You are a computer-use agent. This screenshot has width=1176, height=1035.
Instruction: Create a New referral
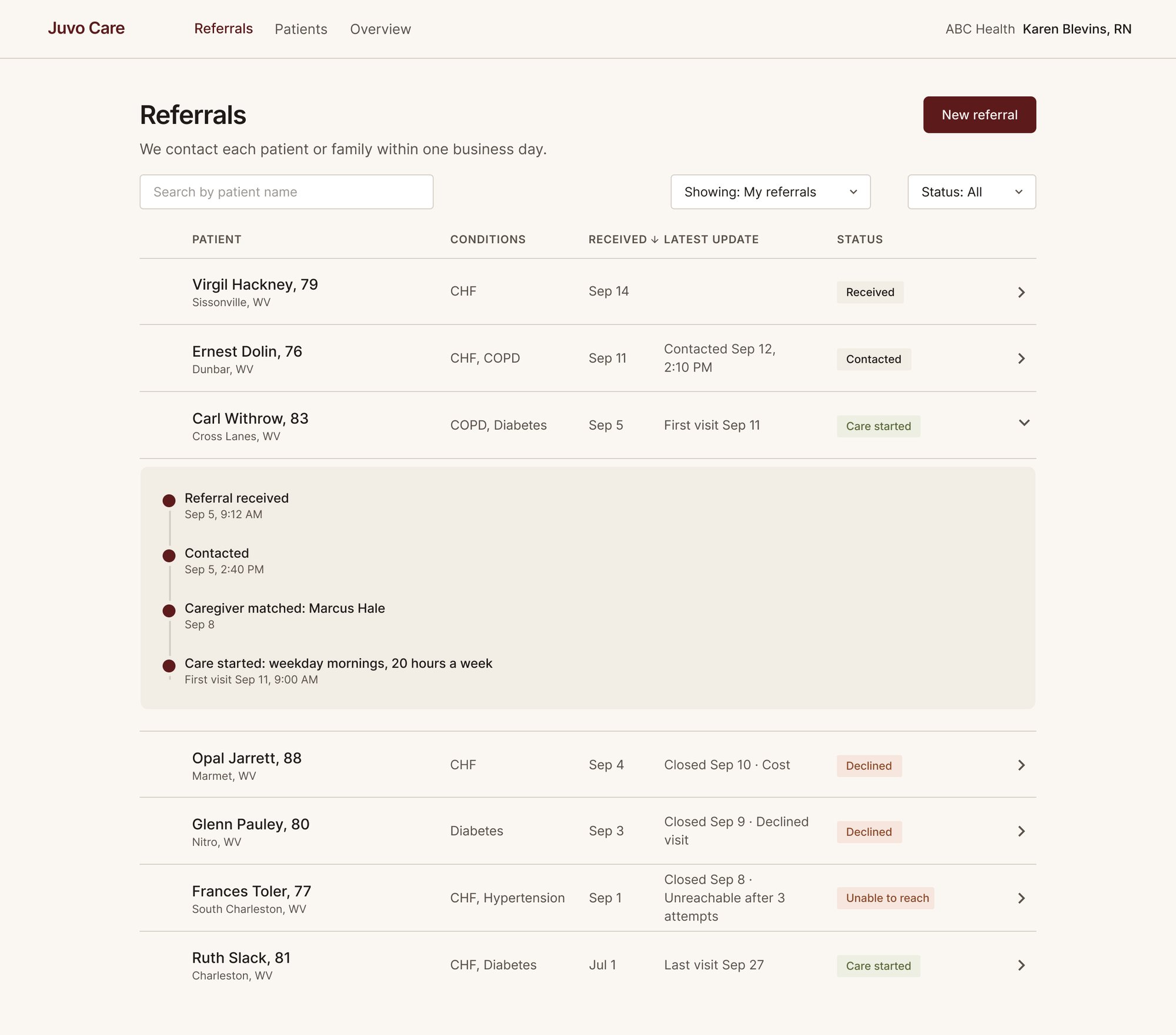click(979, 115)
